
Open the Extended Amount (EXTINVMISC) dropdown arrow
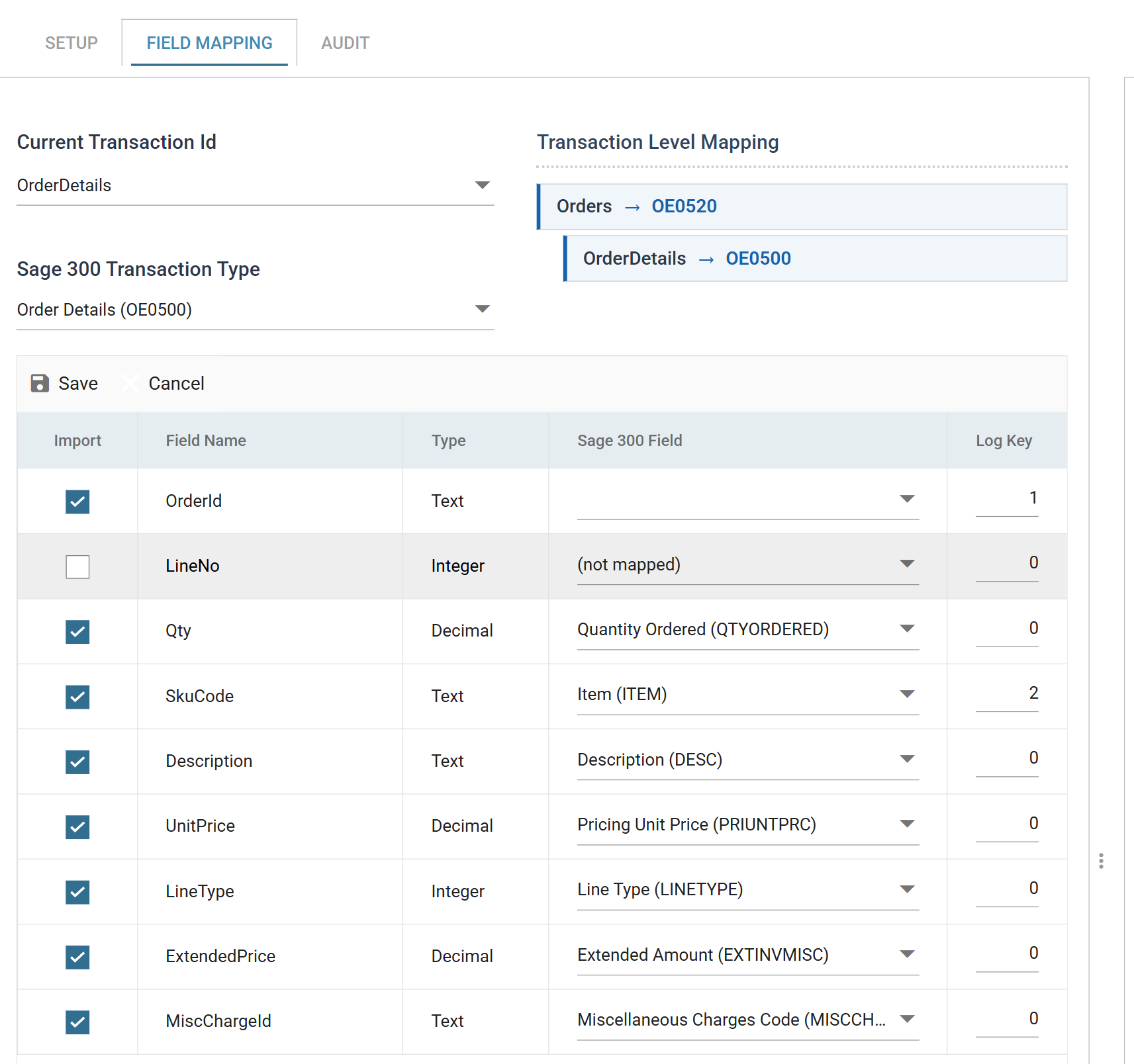pyautogui.click(x=907, y=954)
